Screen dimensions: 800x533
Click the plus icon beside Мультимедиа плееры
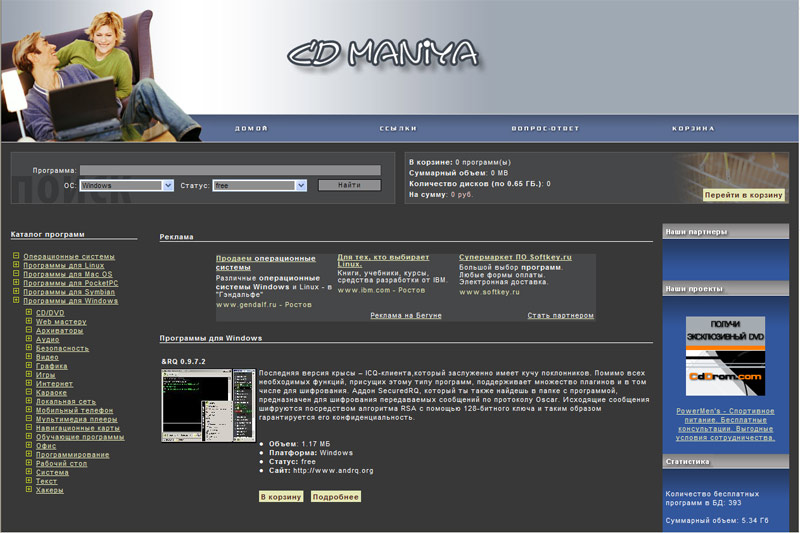click(29, 418)
